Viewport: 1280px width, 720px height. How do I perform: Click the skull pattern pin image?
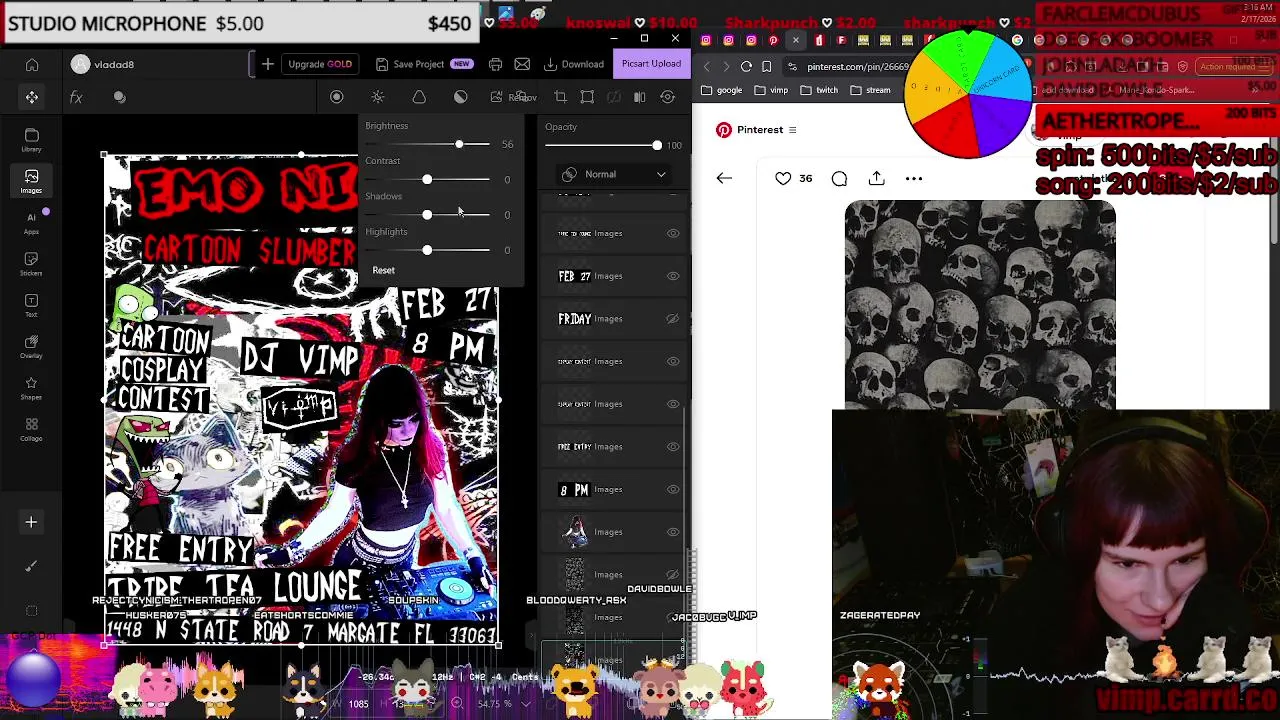(x=980, y=305)
